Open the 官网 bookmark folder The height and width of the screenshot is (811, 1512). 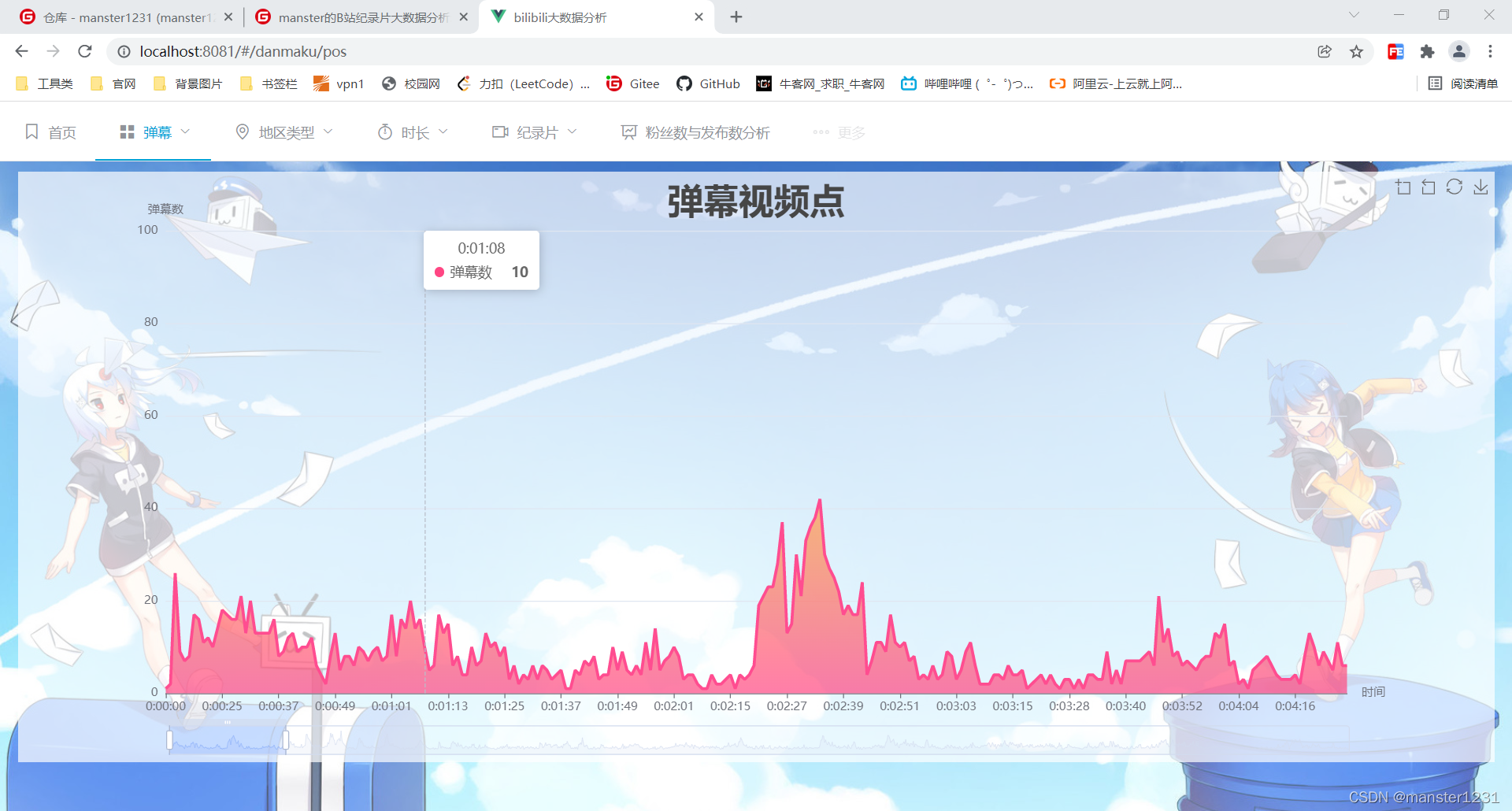(113, 83)
